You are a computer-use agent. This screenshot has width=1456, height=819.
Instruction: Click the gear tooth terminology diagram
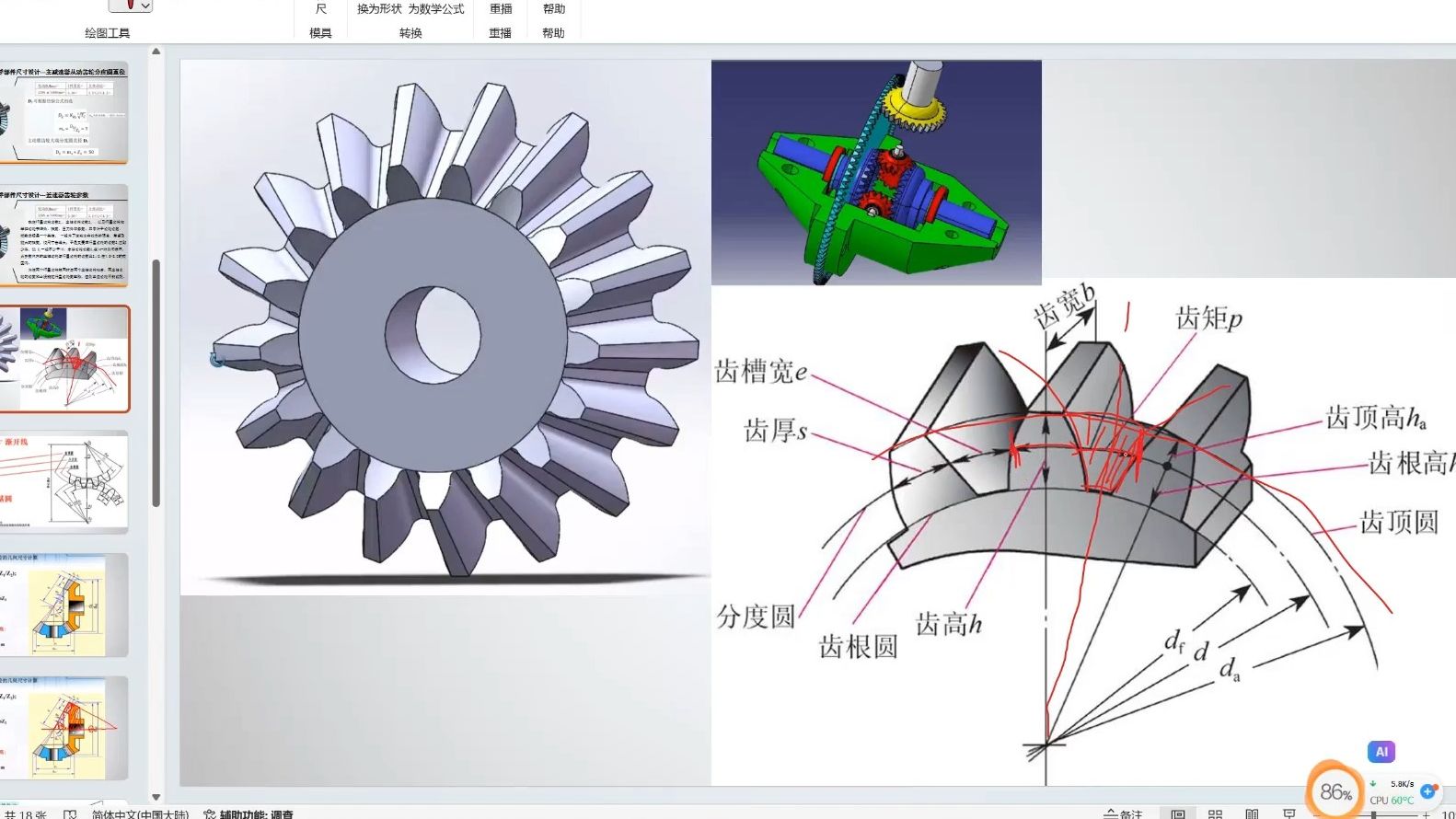(x=1083, y=532)
